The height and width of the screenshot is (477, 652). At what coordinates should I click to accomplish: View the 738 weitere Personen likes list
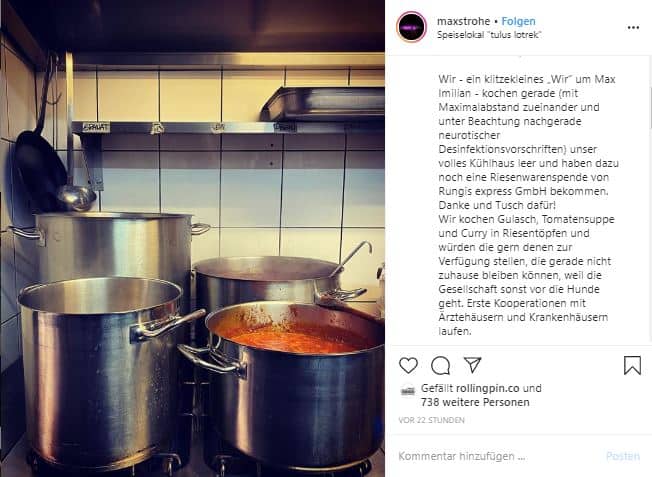[x=475, y=402]
